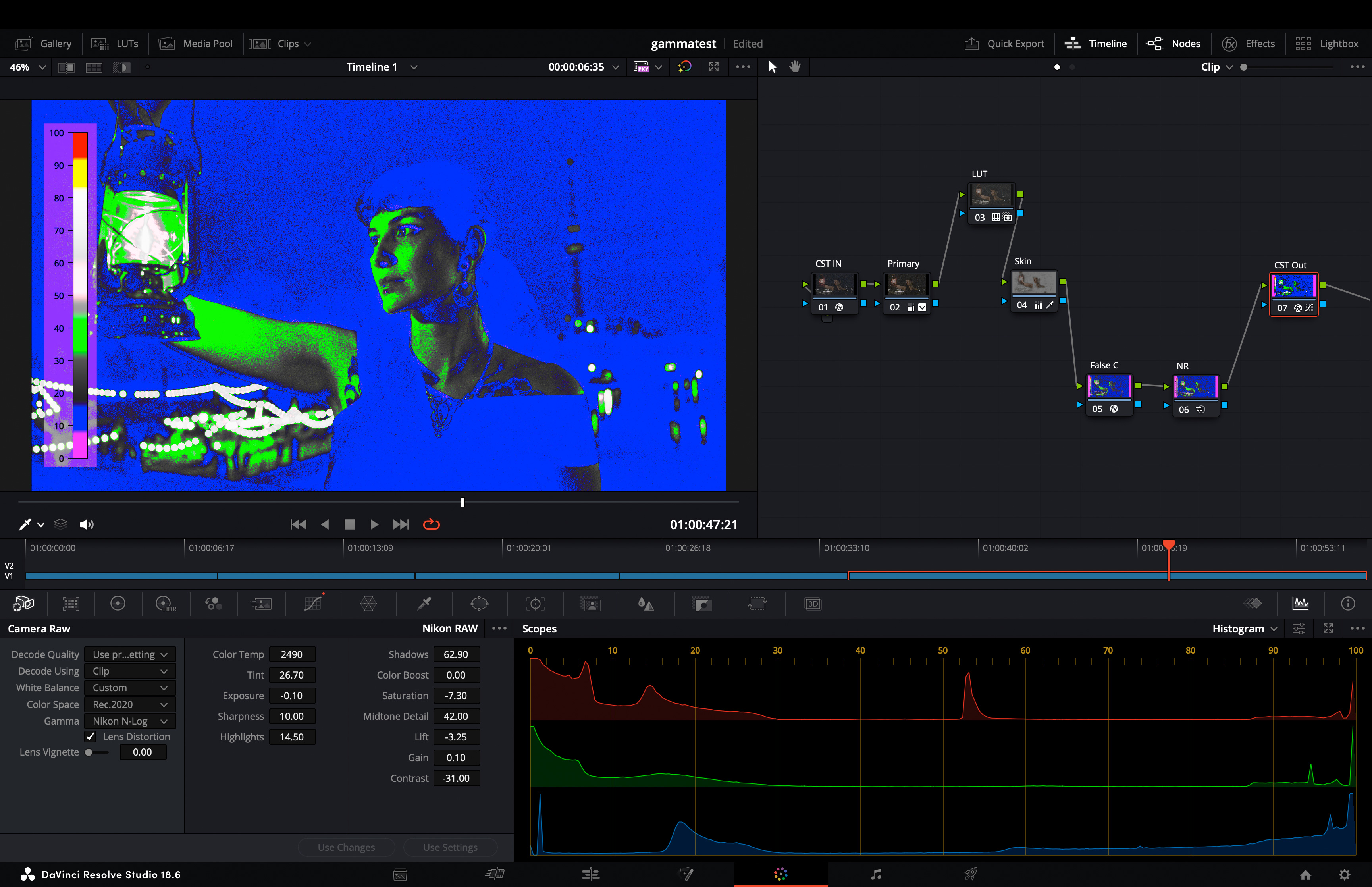1372x887 pixels.
Task: Show the Keyframes panel
Action: [1253, 603]
